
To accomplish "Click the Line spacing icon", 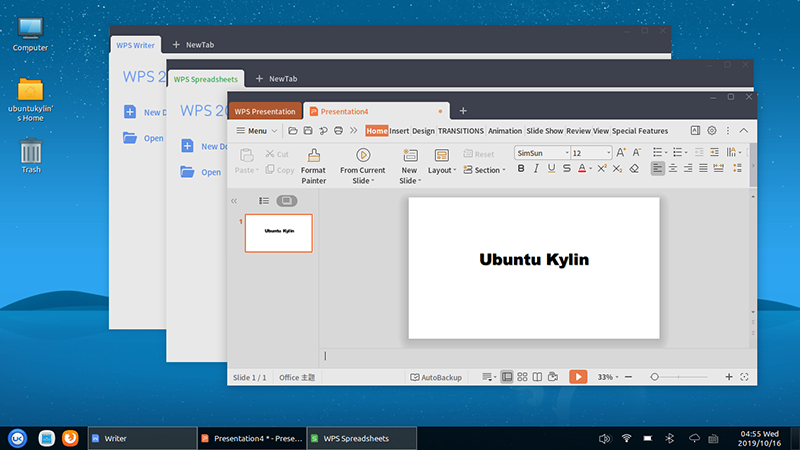I will 737,168.
